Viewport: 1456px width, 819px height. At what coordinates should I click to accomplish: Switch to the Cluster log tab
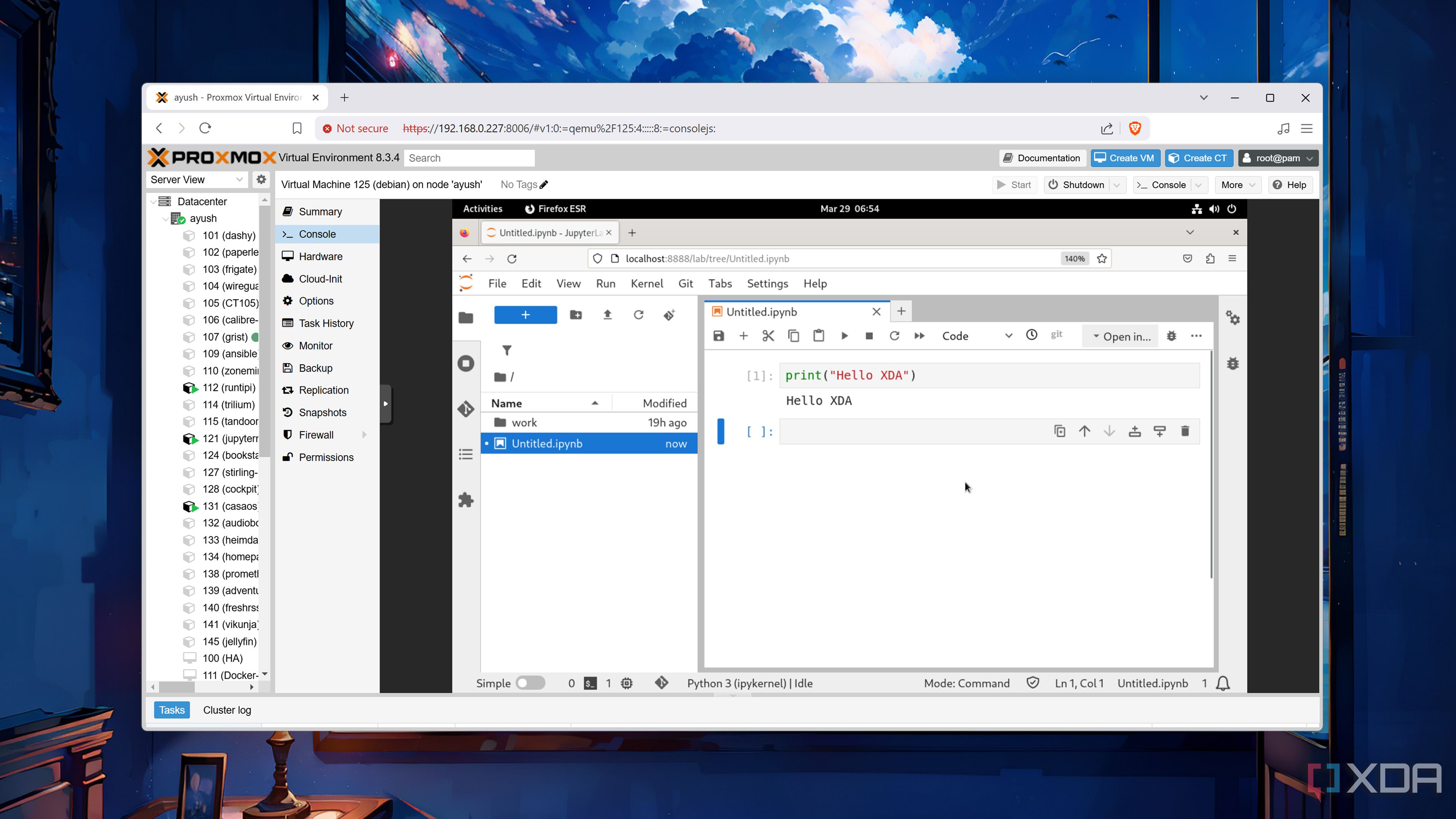pos(227,710)
